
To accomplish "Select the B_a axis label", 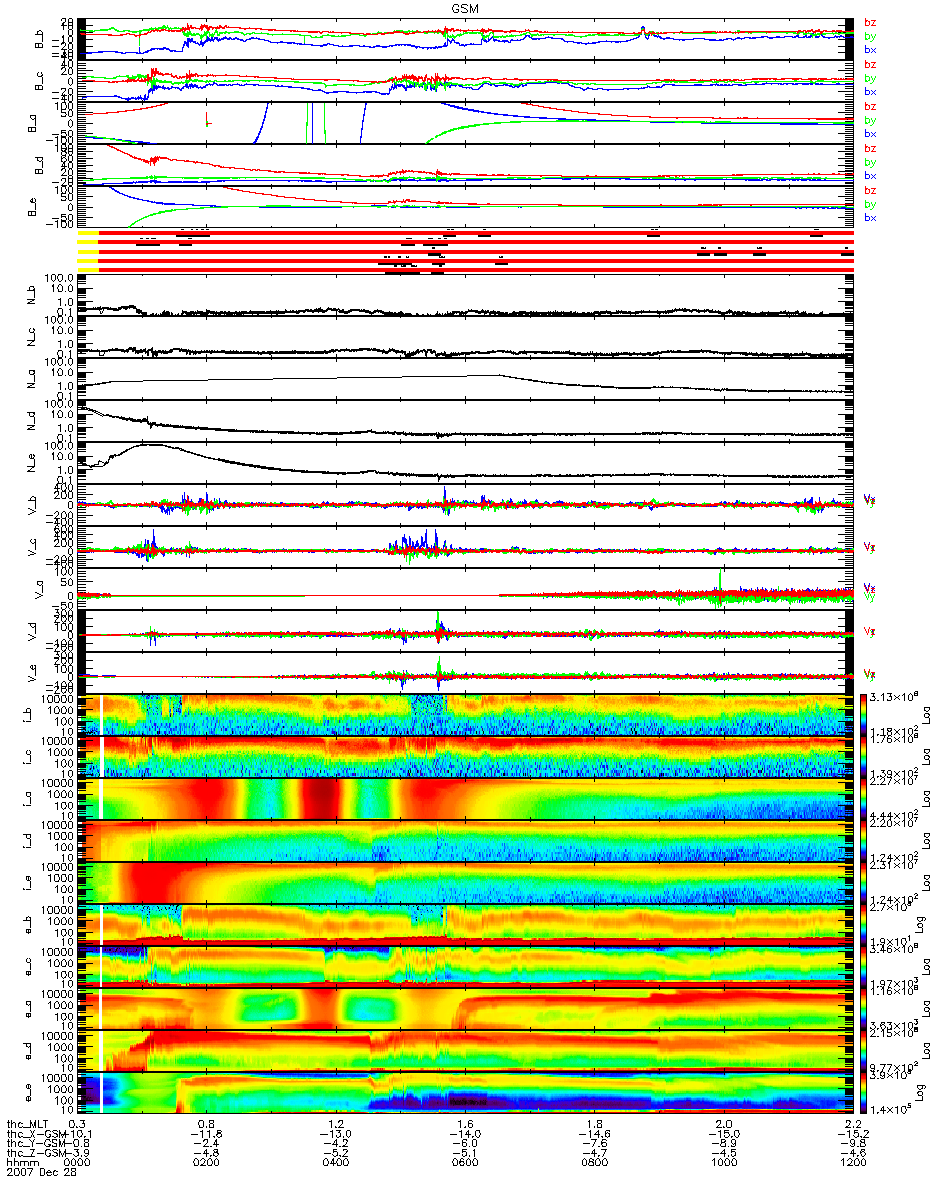I will pos(31,123).
